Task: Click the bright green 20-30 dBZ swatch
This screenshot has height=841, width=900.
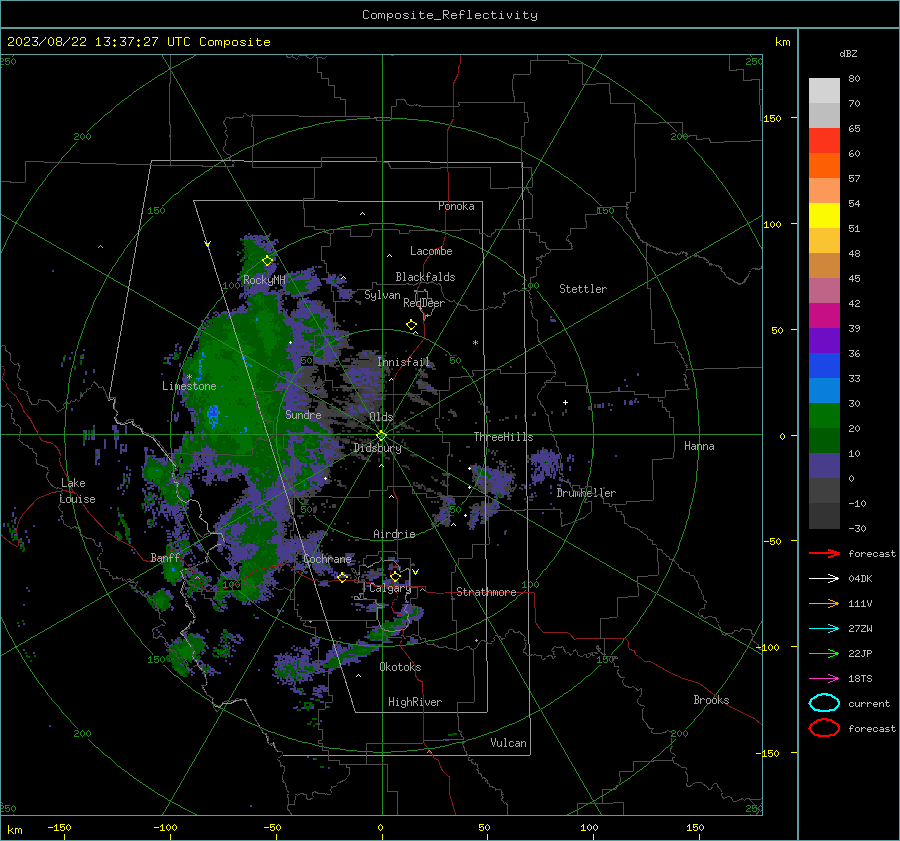Action: 824,416
